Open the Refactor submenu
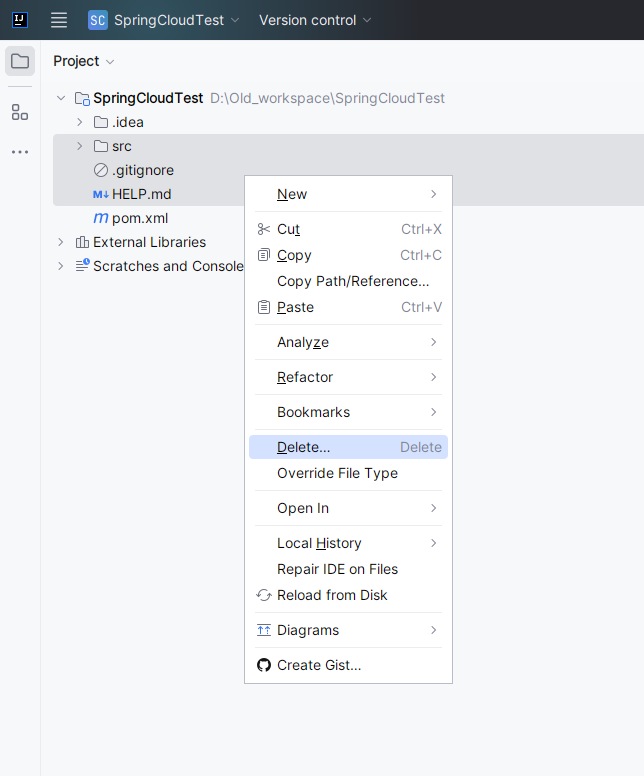This screenshot has height=776, width=644. pyautogui.click(x=305, y=377)
